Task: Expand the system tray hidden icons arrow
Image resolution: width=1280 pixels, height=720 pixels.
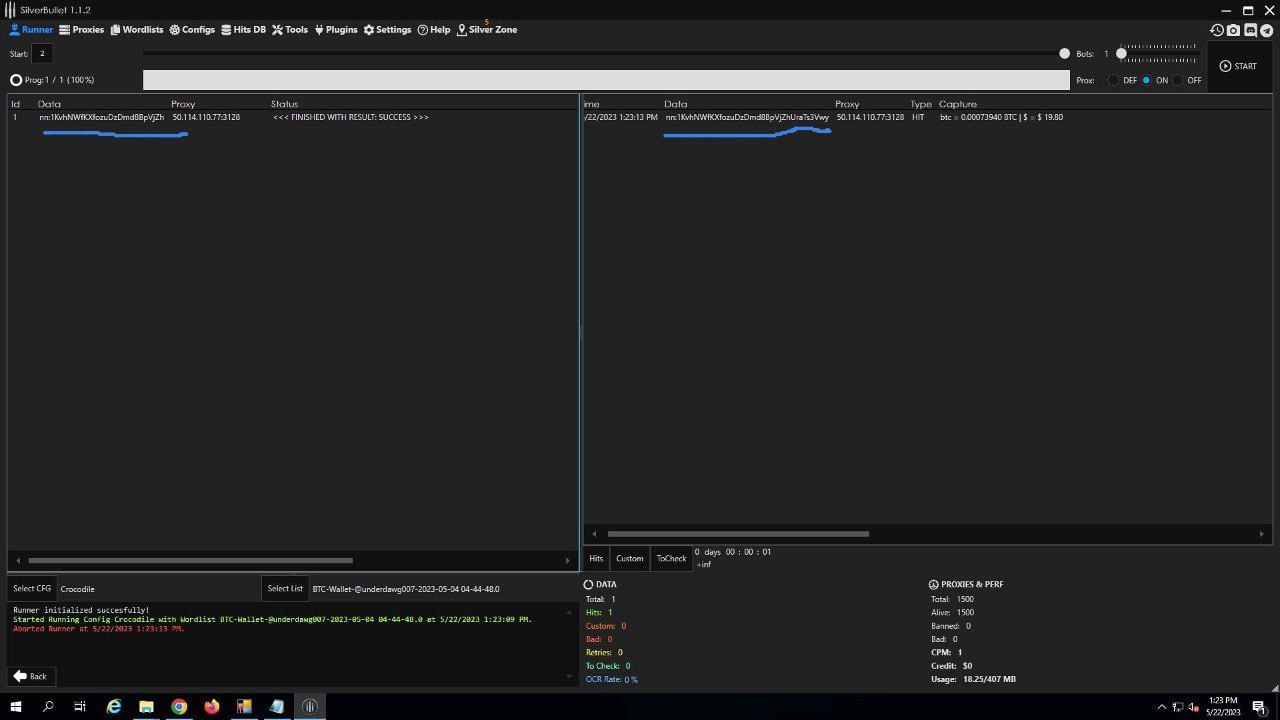Action: (1161, 707)
